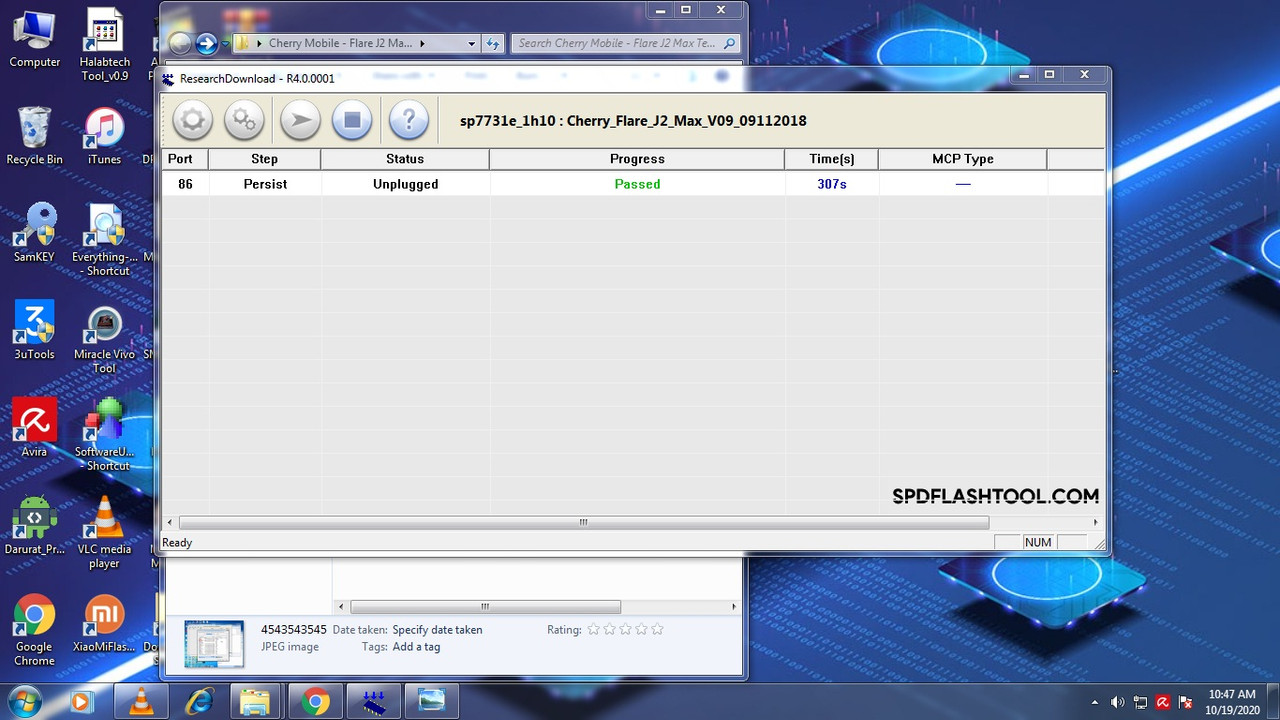1280x720 pixels.
Task: Click ResearchDownload horizontal scrollbar thumb
Action: (583, 522)
